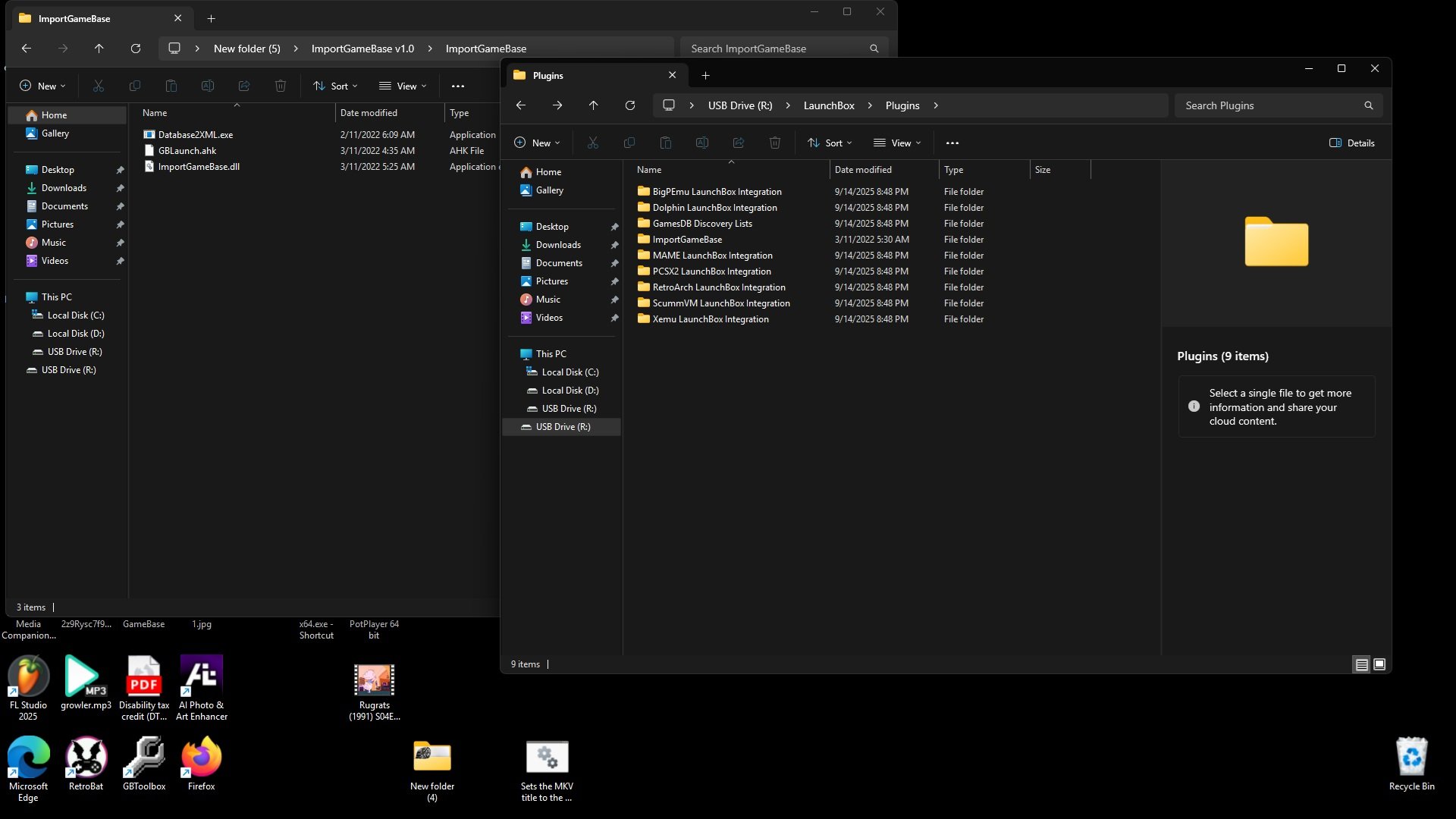This screenshot has width=1456, height=819.
Task: Switch Plugins window to details list view
Action: pos(1362,664)
